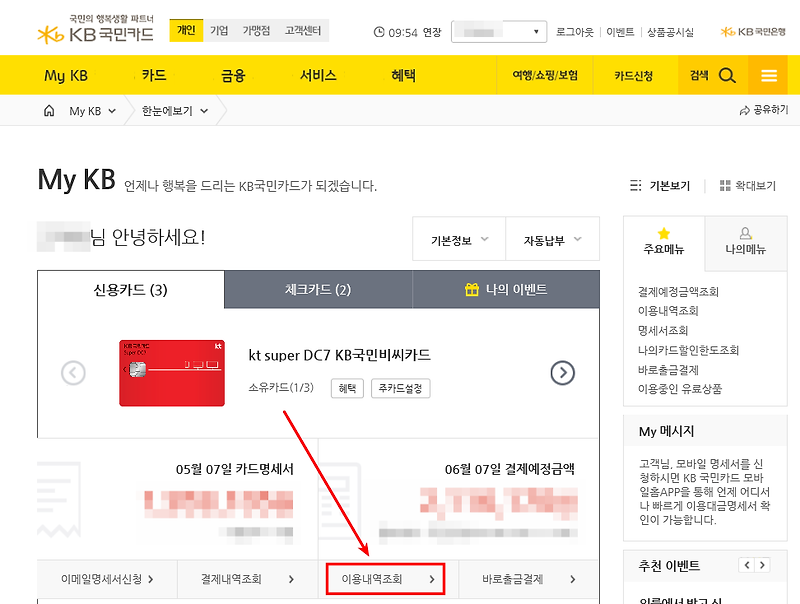Viewport: 800px width, 604px height.
Task: Open 결제예정금액조회 in sidebar
Action: (x=678, y=292)
